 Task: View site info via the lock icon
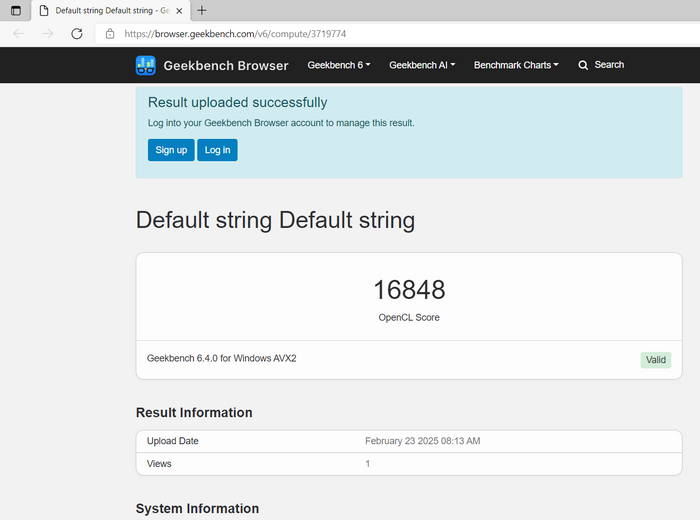[x=110, y=33]
